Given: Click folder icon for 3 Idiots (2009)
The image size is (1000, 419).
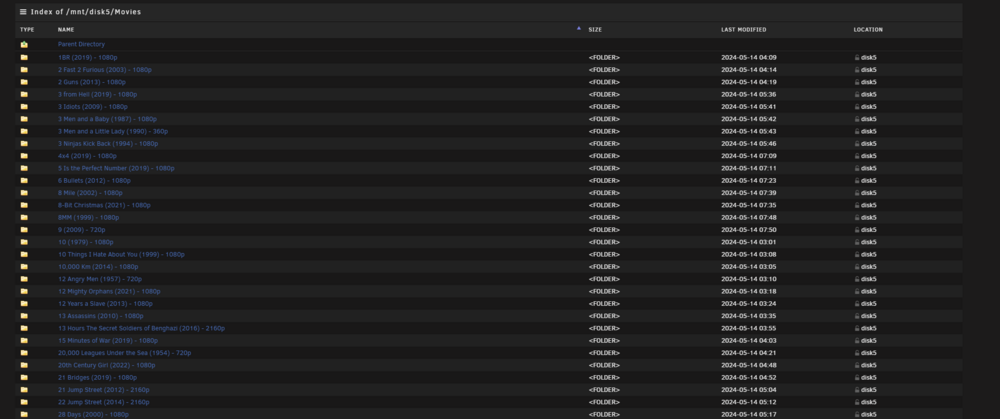Looking at the screenshot, I should click(24, 107).
